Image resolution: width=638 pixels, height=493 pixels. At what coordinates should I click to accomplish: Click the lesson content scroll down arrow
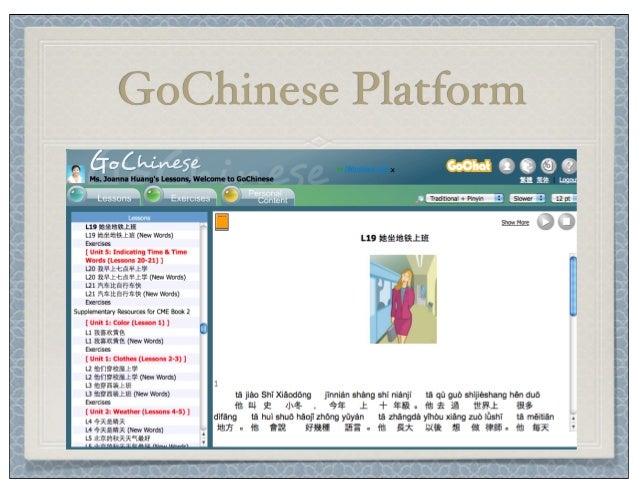click(573, 427)
